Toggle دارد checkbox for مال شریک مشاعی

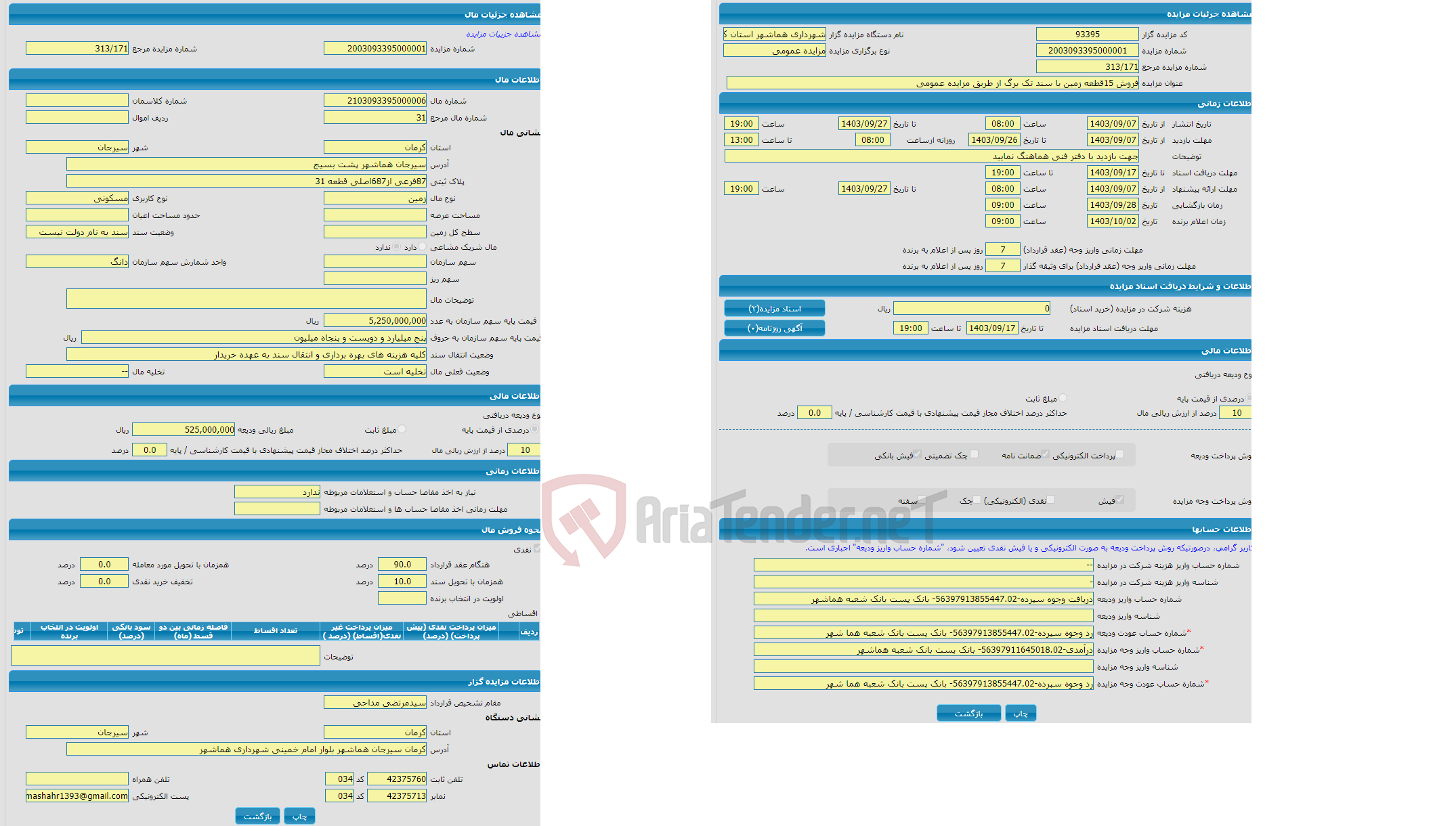(x=435, y=248)
